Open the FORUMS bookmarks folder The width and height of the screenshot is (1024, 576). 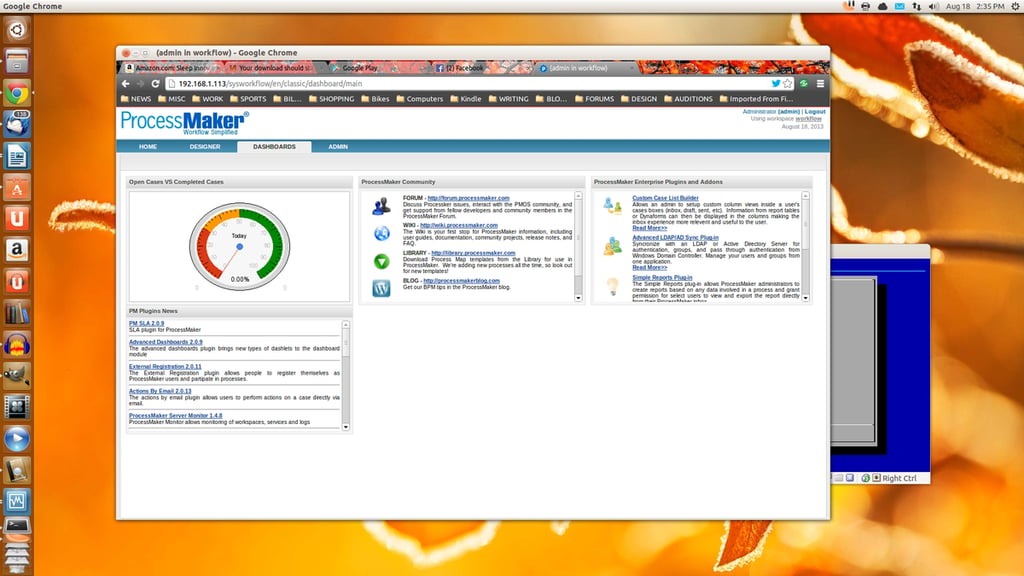tap(594, 99)
